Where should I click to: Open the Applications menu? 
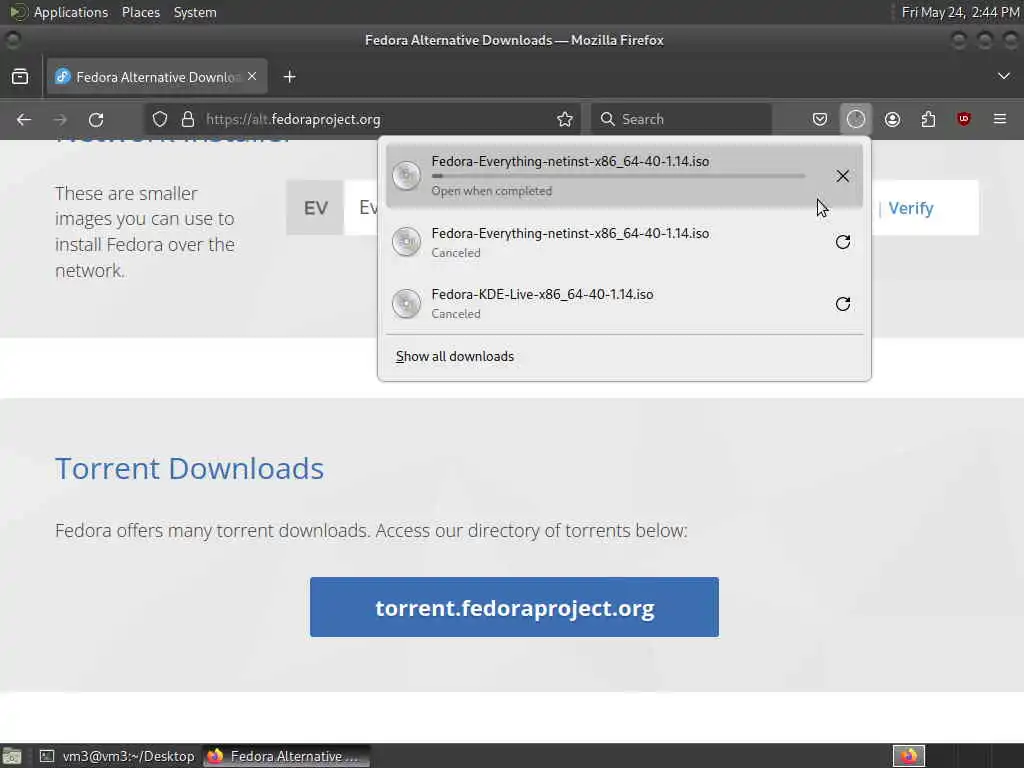click(71, 12)
